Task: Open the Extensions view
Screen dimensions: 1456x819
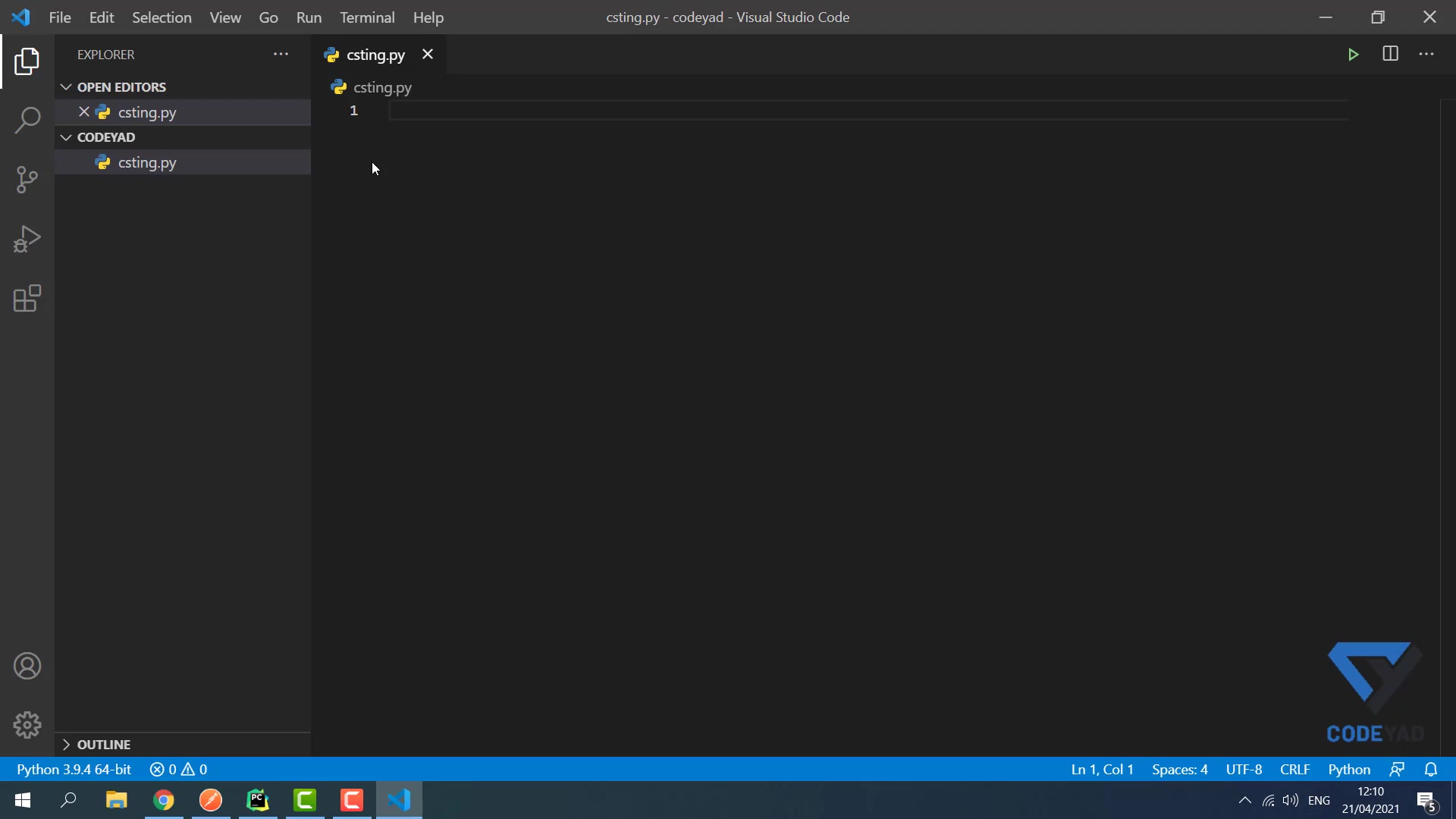Action: click(27, 299)
